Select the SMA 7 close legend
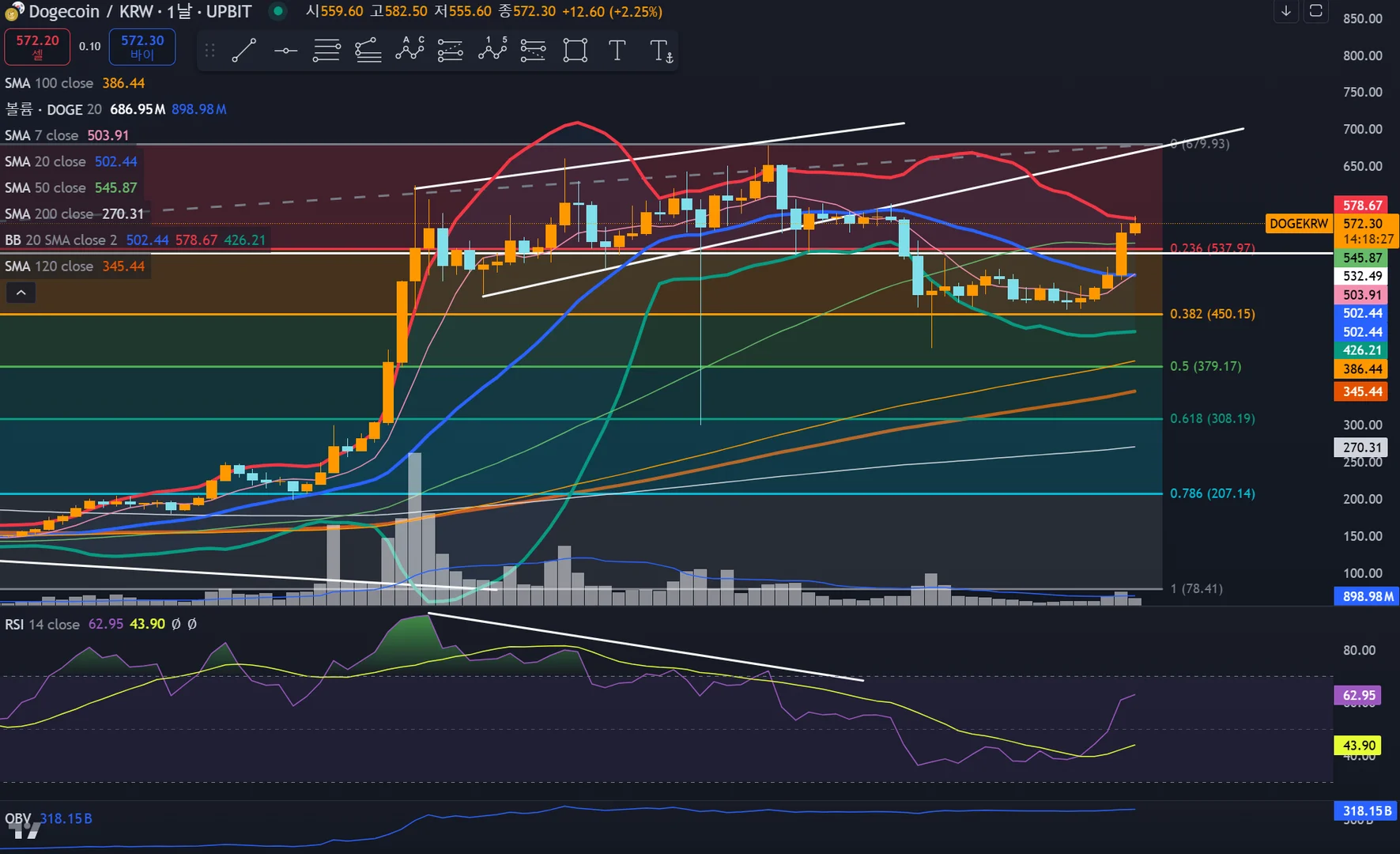The image size is (1400, 854). coord(67,135)
